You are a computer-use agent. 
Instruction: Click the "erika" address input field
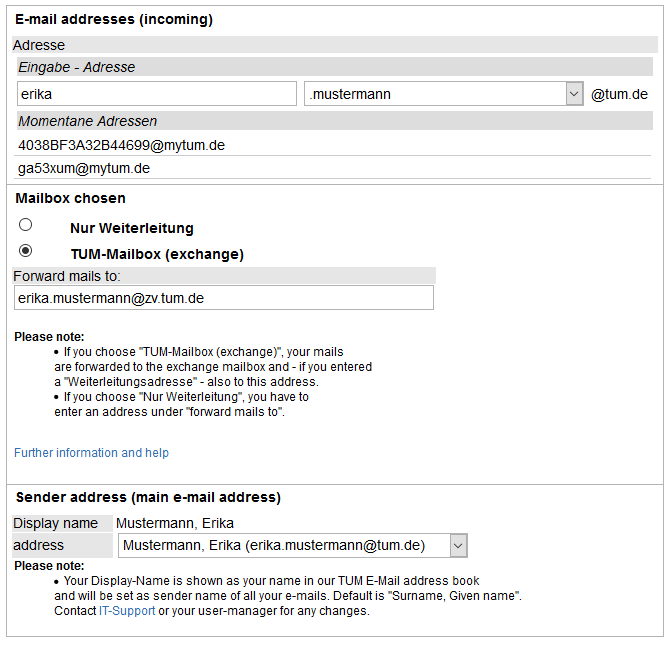tap(157, 94)
